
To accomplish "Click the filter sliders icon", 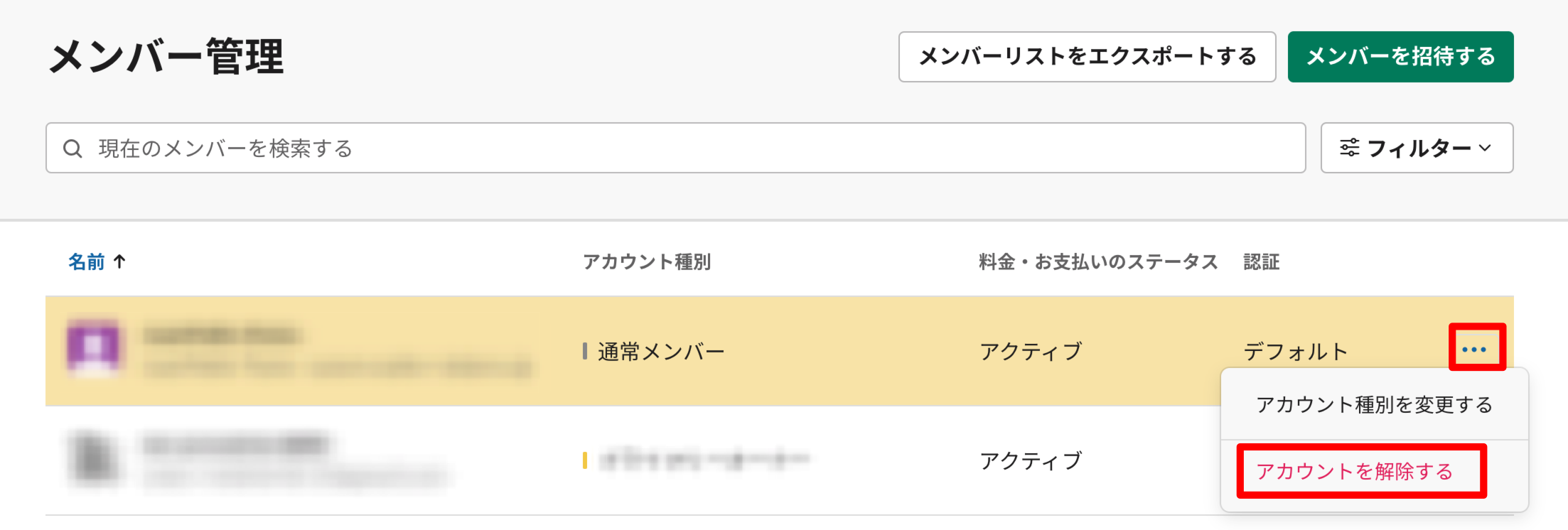I will (1349, 148).
